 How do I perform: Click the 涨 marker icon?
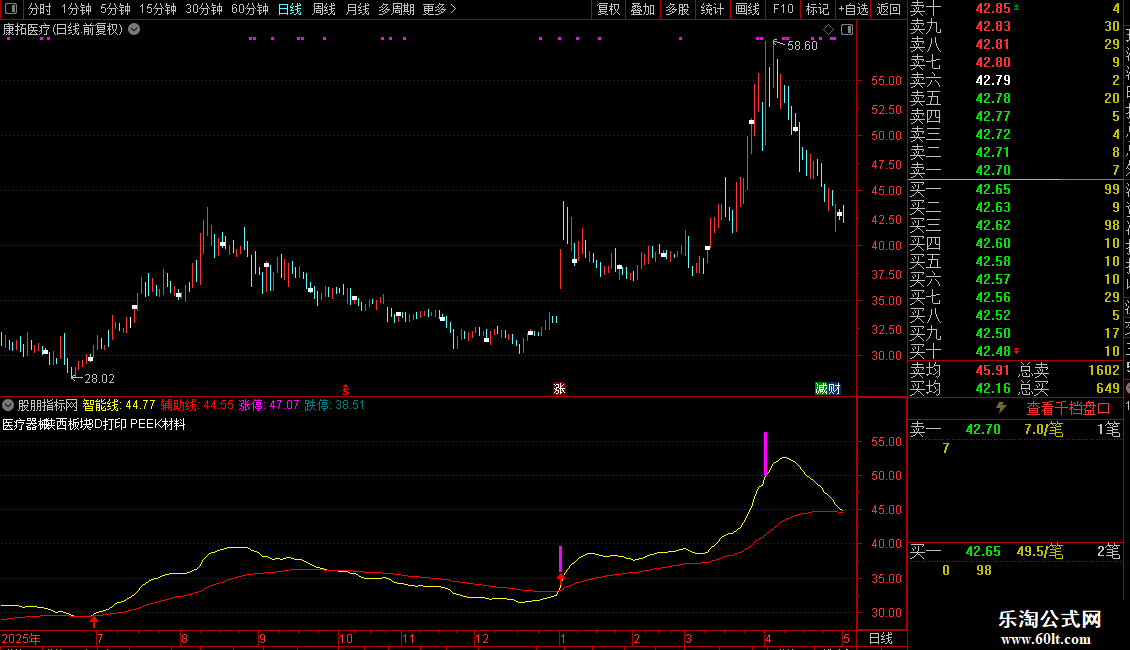click(559, 389)
